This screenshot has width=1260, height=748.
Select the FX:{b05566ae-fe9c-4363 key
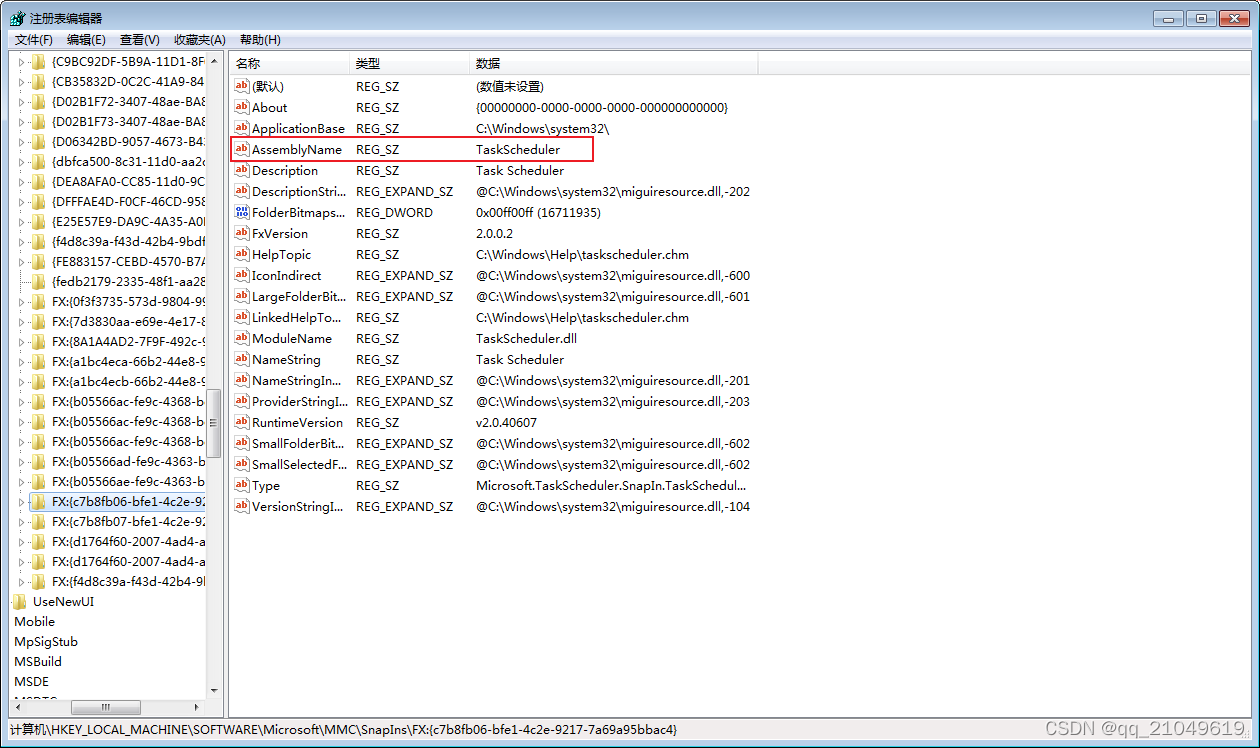128,481
